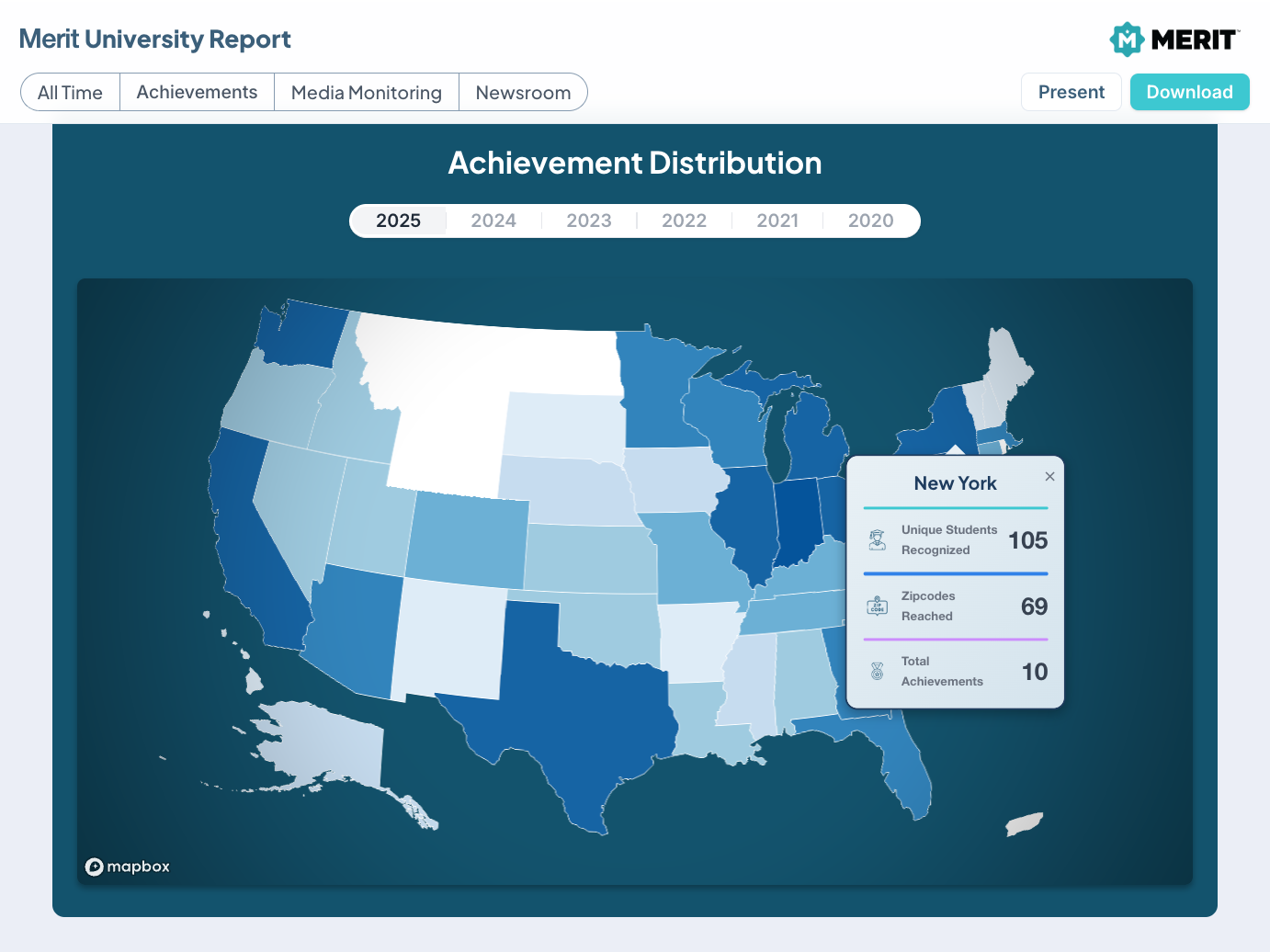Click the zip code icon in popup
The height and width of the screenshot is (952, 1270).
[x=878, y=606]
